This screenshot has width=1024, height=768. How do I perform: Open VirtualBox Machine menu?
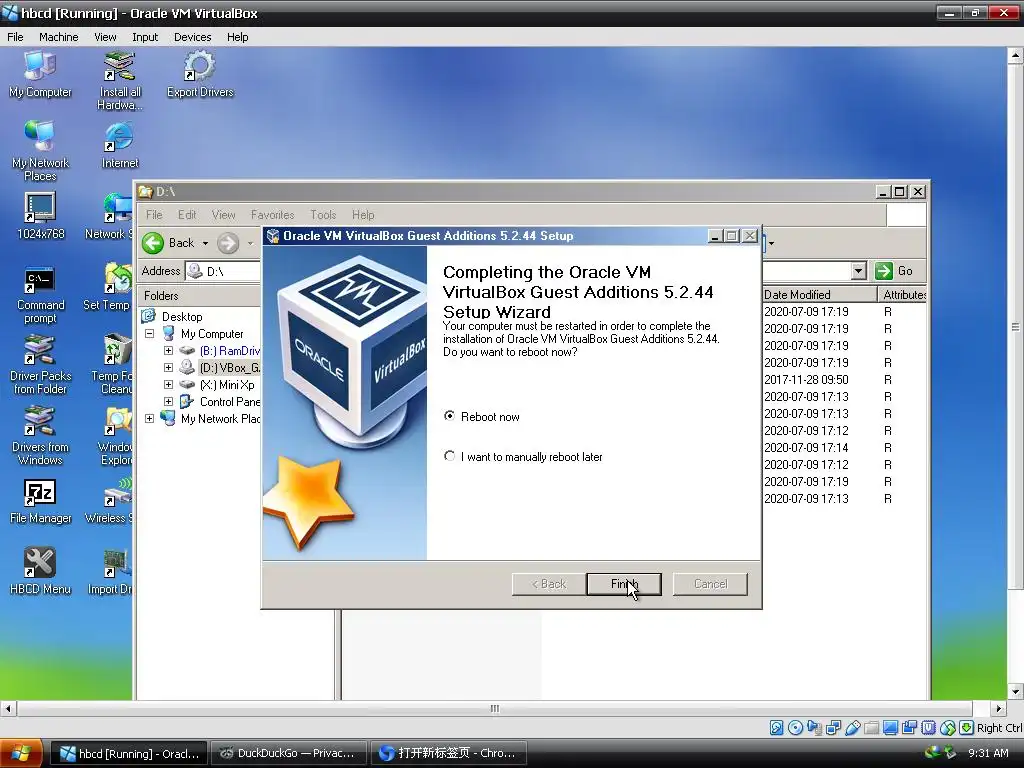point(58,37)
